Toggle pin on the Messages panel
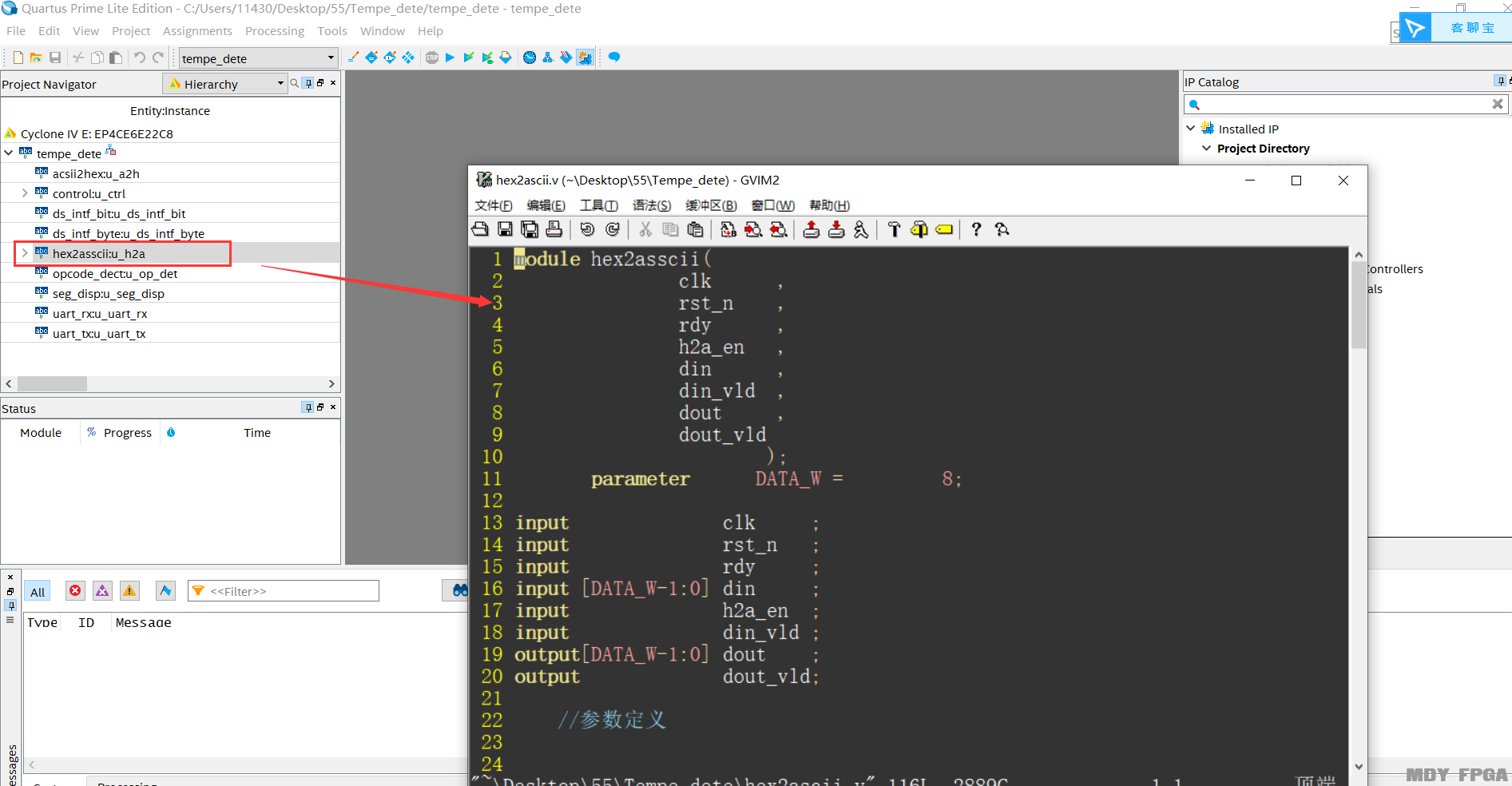Viewport: 1512px width, 786px height. pos(10,605)
